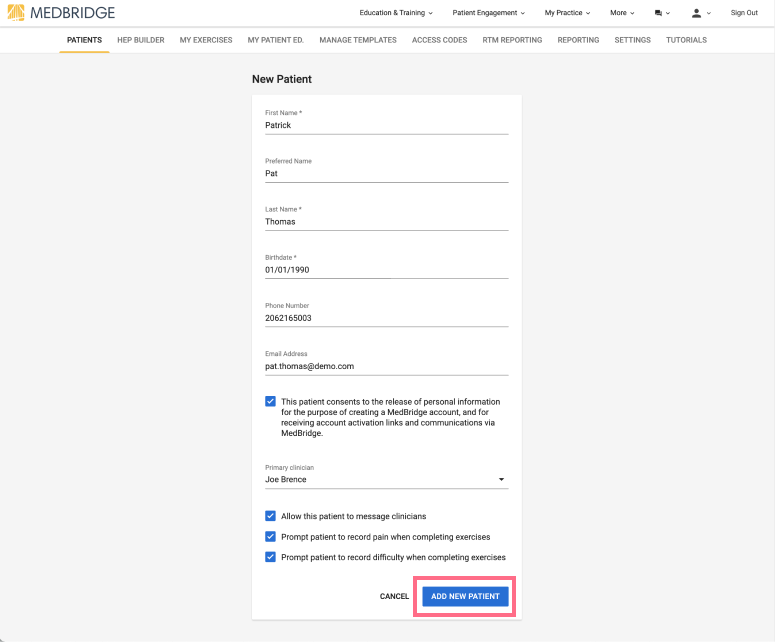Screen dimensions: 775x642
Task: Go to the Reporting tab
Action: [578, 40]
